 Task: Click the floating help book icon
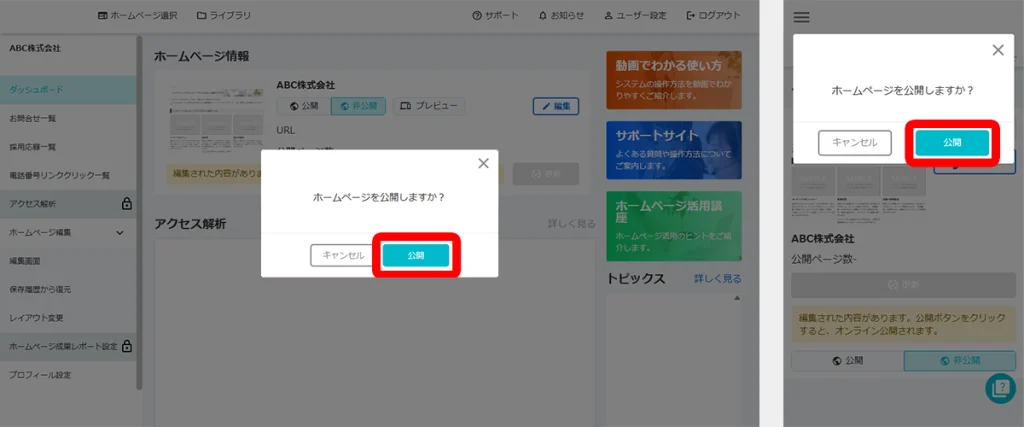[999, 389]
